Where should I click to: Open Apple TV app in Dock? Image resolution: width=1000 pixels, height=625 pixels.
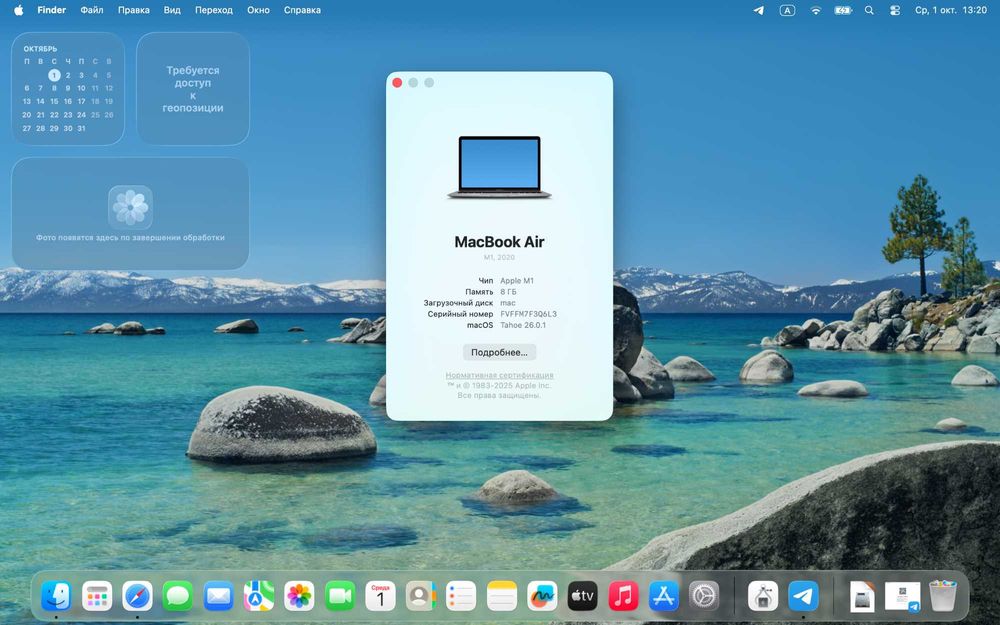(583, 596)
